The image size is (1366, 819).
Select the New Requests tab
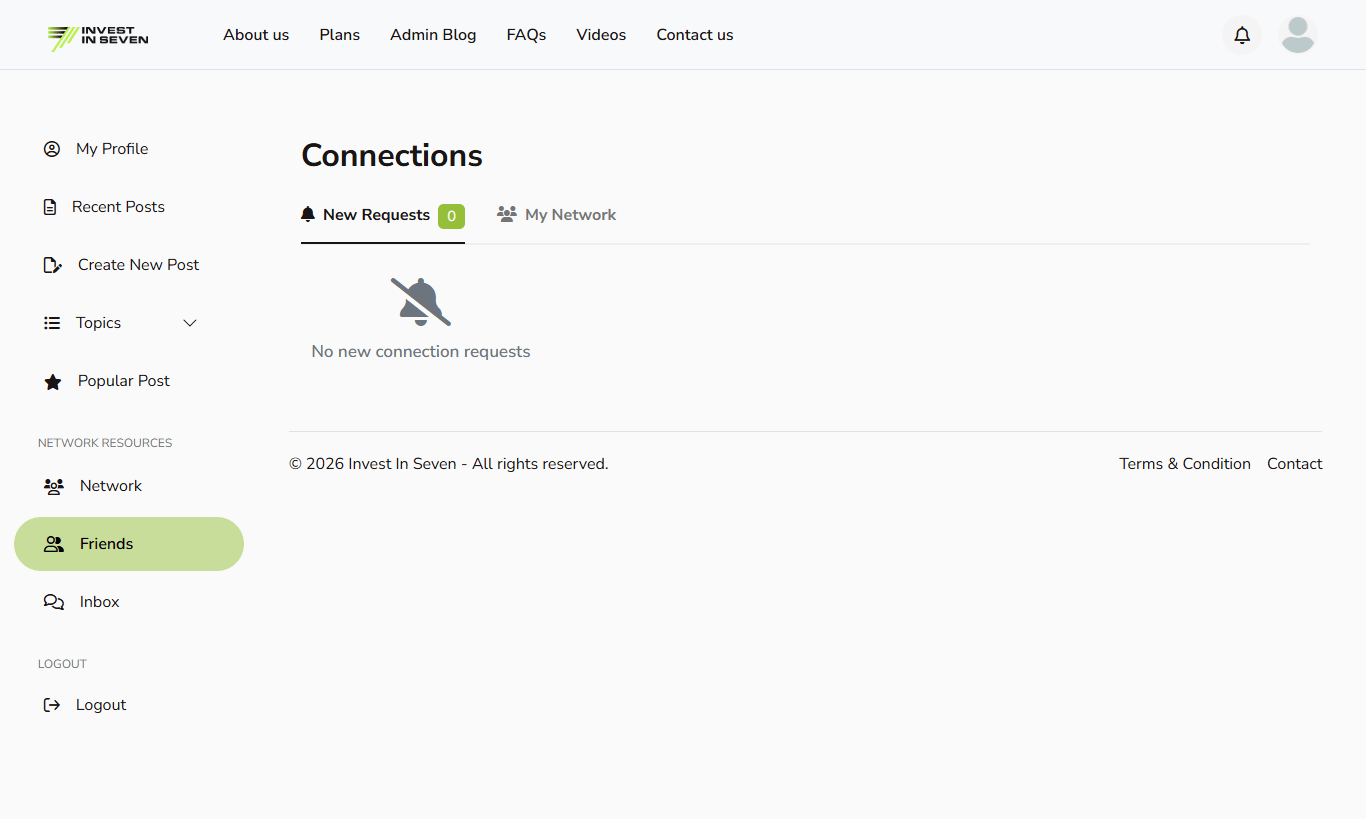[366, 215]
